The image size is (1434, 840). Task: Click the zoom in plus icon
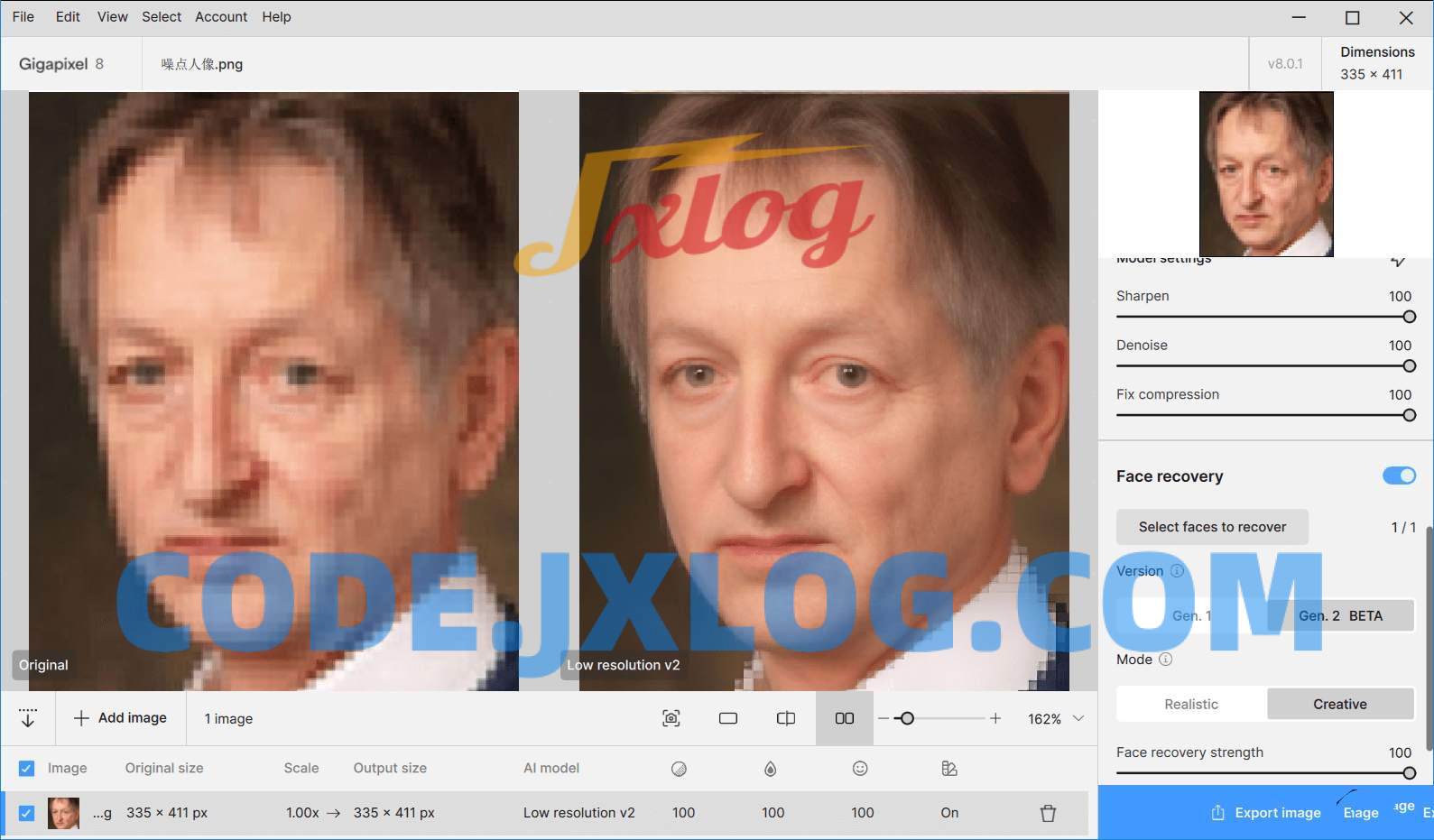(995, 718)
